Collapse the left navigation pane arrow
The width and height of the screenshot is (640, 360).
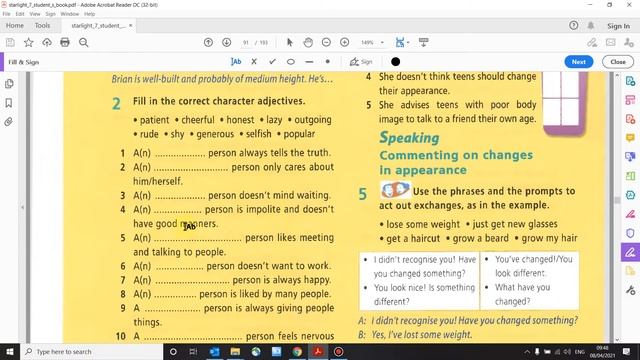(x=22, y=207)
